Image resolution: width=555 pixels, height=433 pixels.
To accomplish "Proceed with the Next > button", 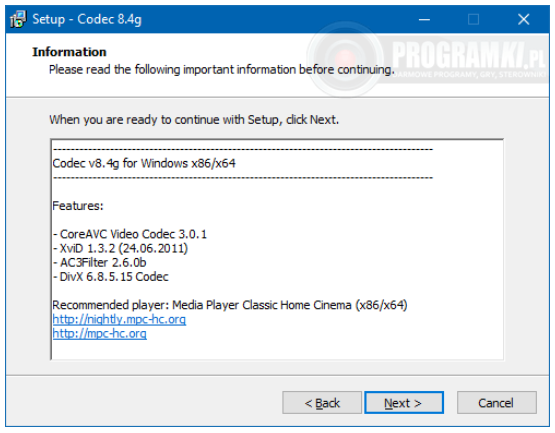I will tap(404, 403).
